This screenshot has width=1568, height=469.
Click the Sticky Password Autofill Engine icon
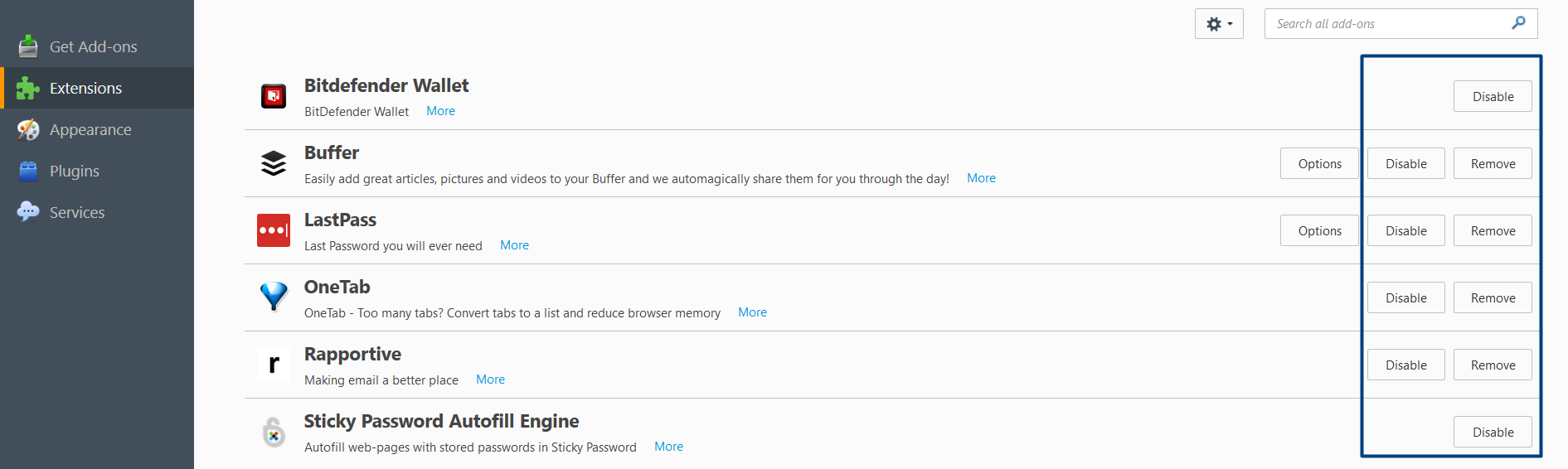(274, 432)
